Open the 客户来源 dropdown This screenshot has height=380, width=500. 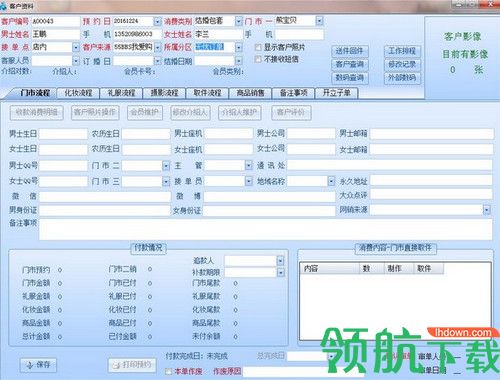(158, 48)
